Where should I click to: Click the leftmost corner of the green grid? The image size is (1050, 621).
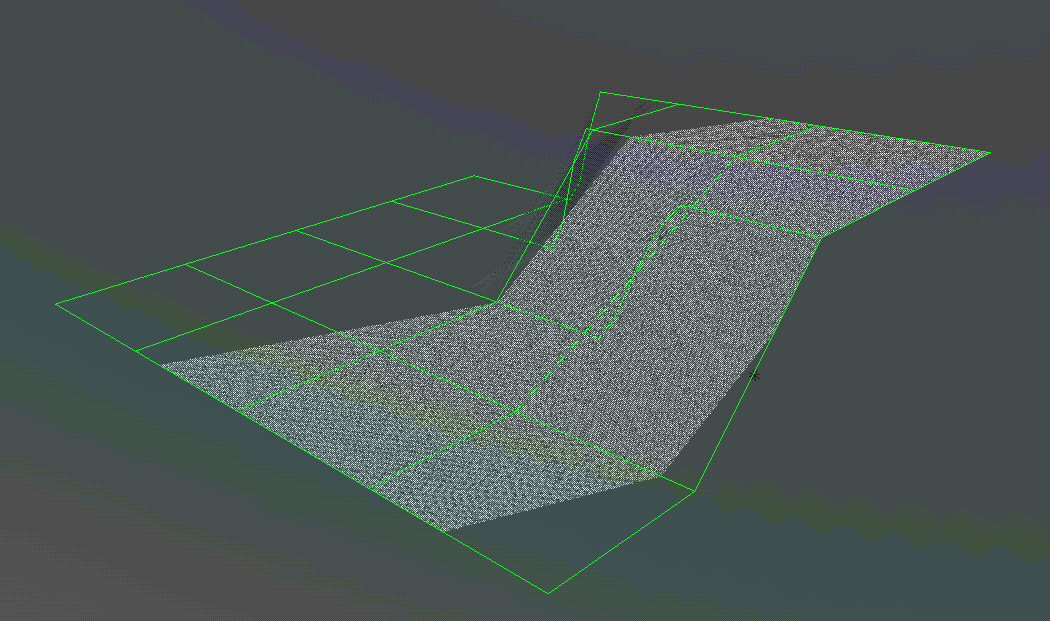point(57,303)
